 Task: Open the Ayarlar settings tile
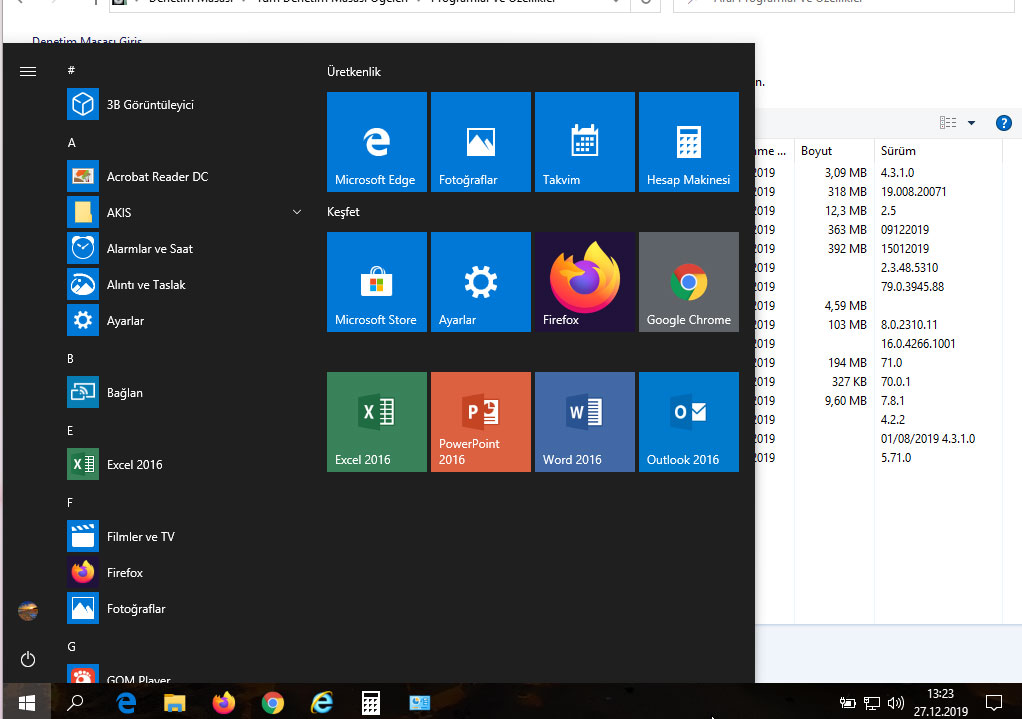pos(481,282)
